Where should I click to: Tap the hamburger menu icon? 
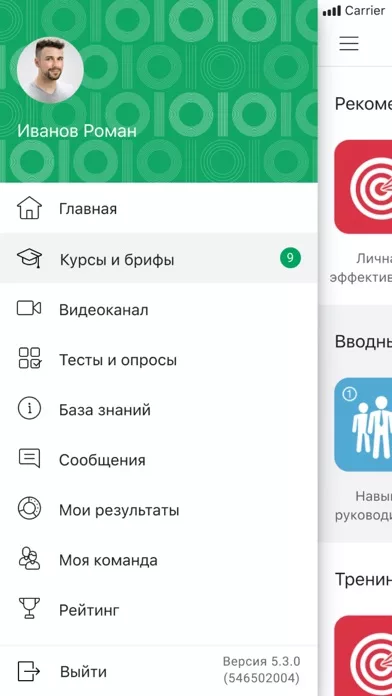click(349, 44)
